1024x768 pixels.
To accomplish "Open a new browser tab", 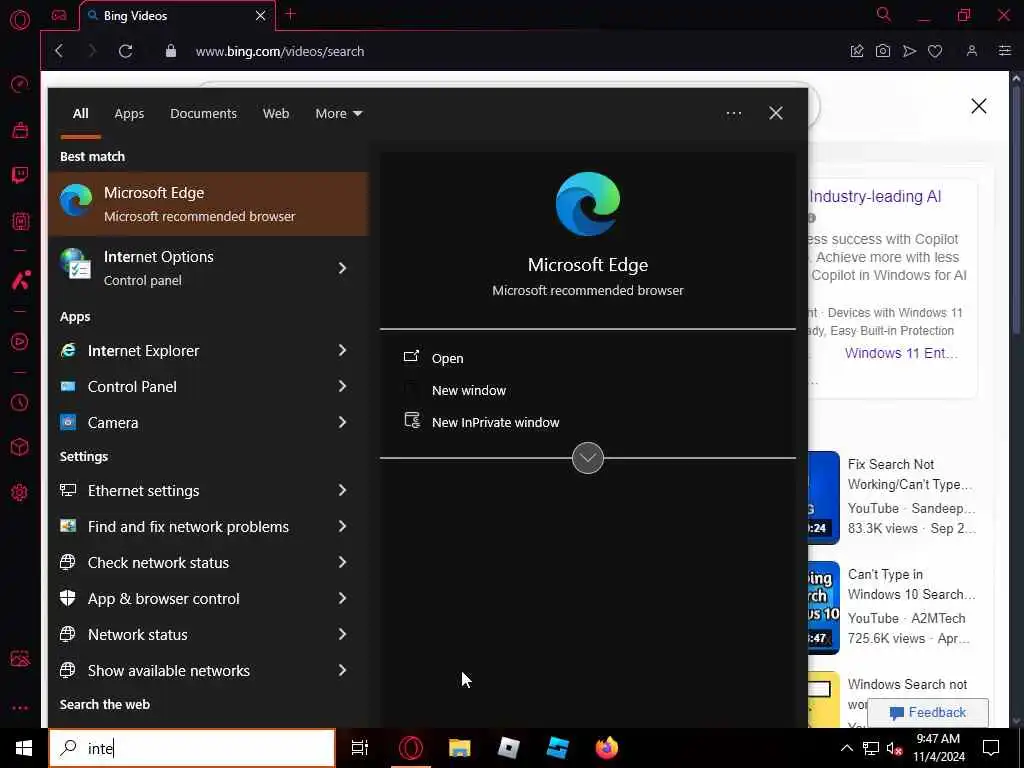I will [x=291, y=14].
